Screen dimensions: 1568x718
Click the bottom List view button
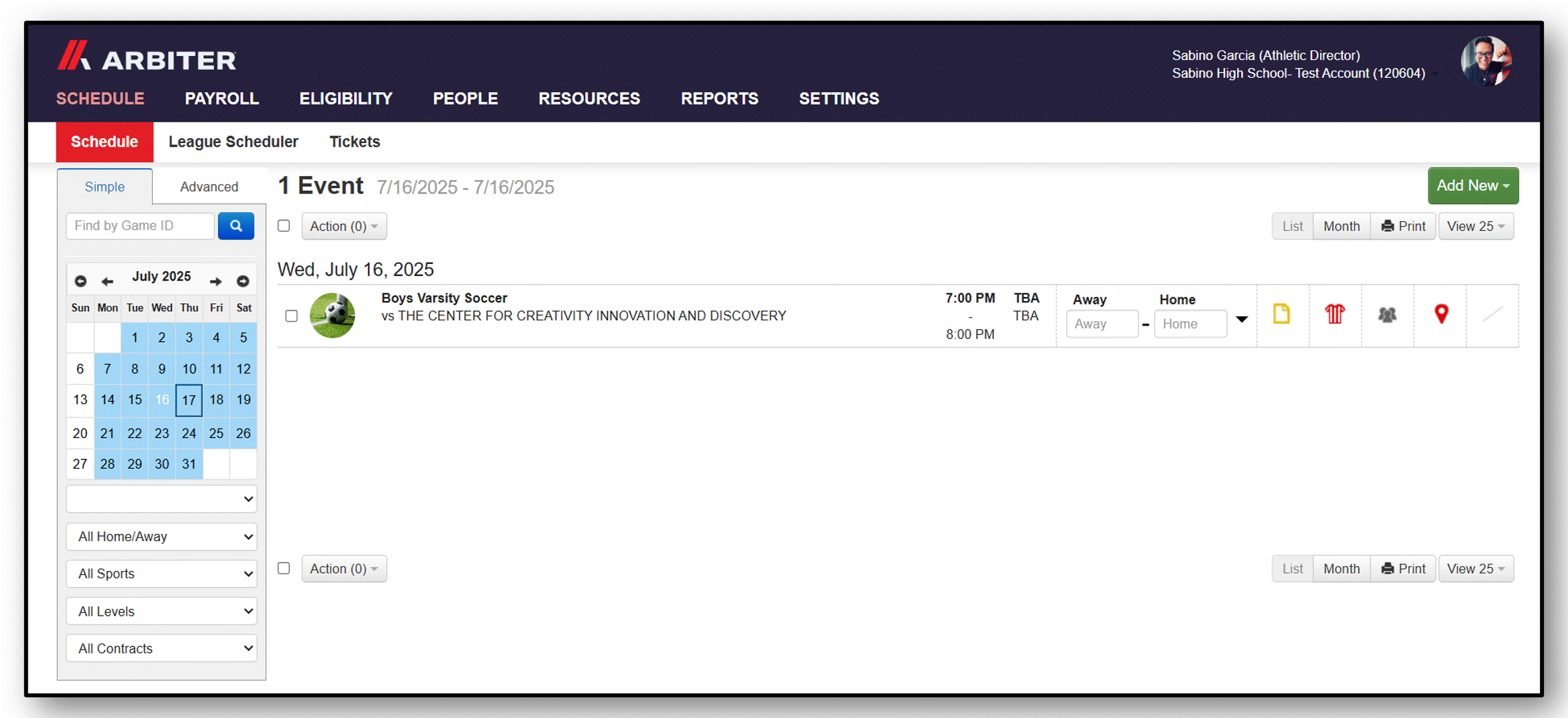[x=1292, y=568]
